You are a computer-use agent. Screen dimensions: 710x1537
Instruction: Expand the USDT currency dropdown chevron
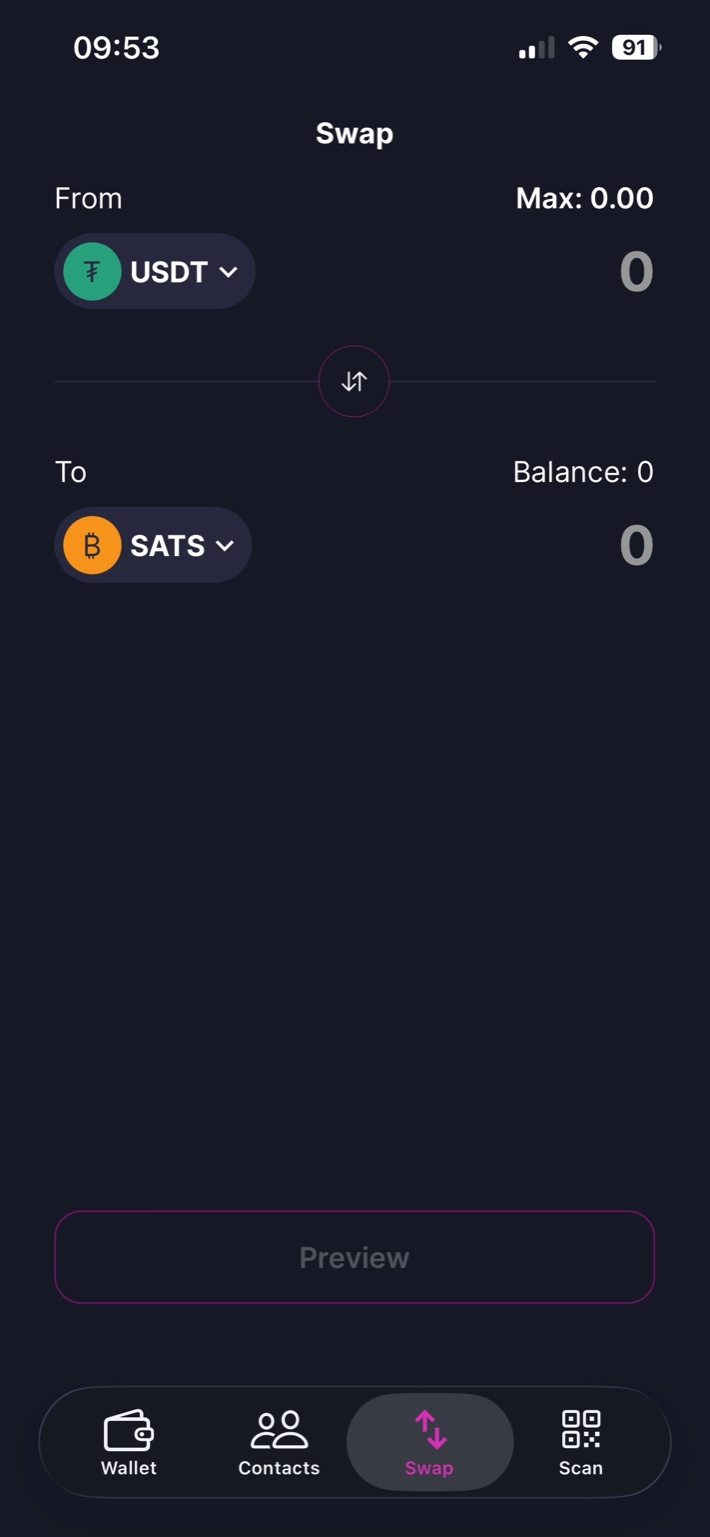tap(228, 272)
